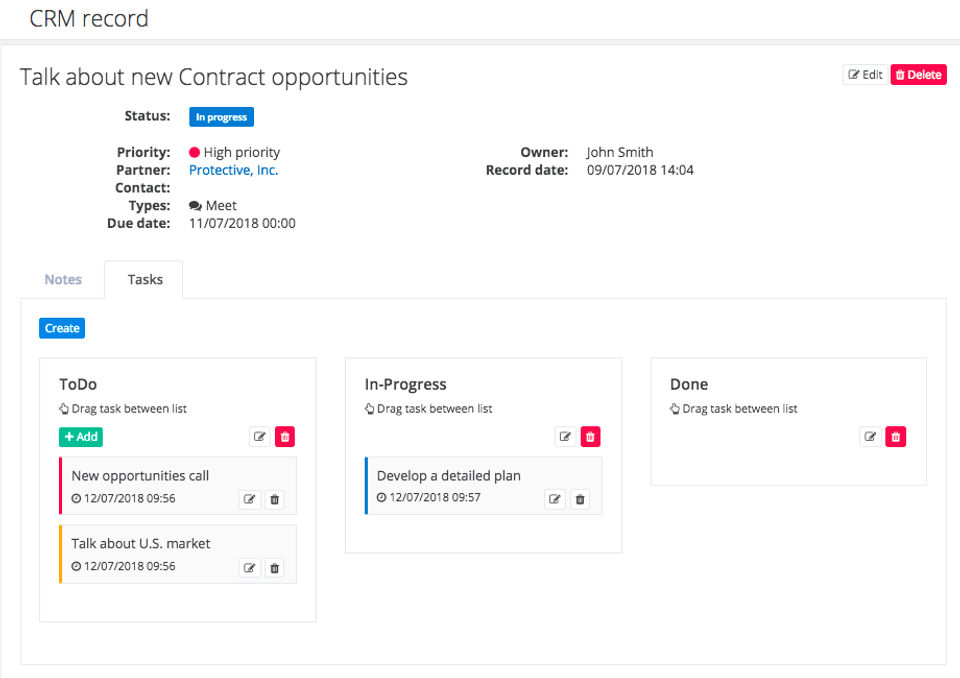
Task: Click the 'In progress' status badge
Action: coord(221,117)
